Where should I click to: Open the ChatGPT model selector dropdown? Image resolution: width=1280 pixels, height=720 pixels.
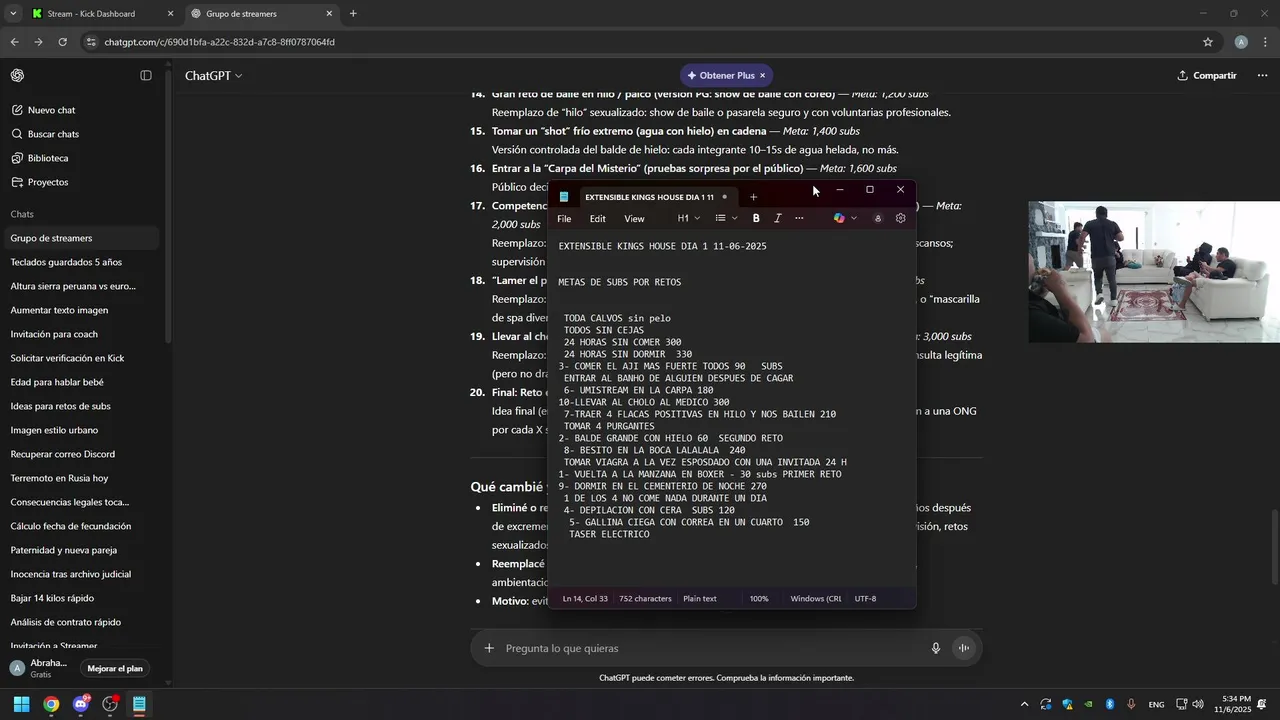tap(213, 76)
